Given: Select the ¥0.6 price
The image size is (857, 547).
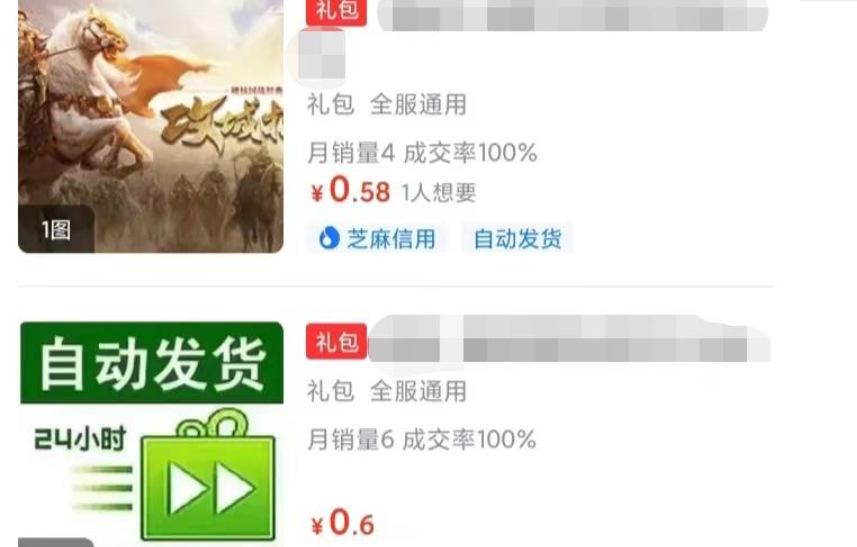Looking at the screenshot, I should coord(343,522).
